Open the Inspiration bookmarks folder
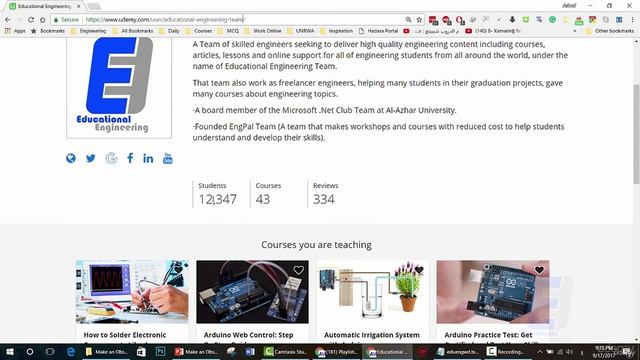Image resolution: width=640 pixels, height=360 pixels. coord(336,31)
